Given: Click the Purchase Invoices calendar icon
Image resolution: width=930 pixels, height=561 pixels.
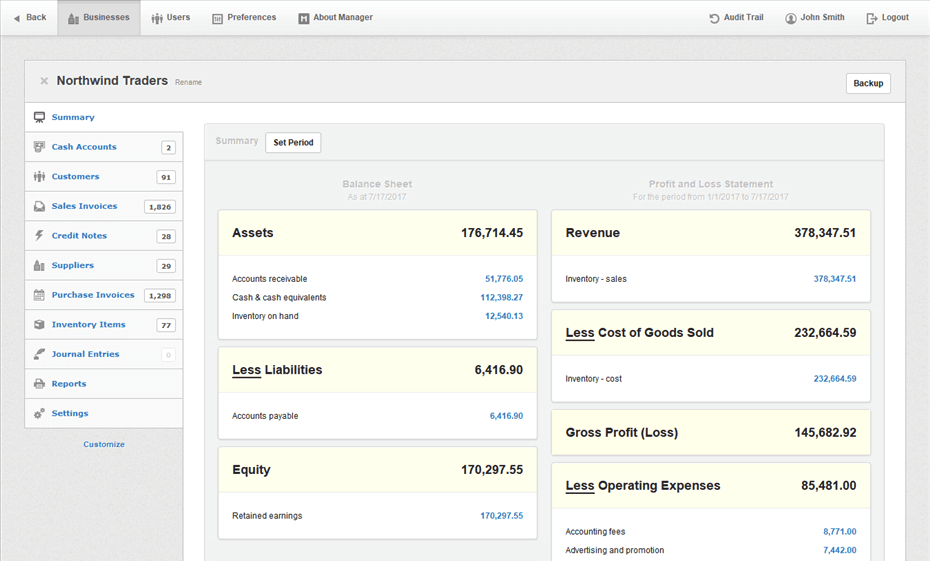Looking at the screenshot, I should 39,295.
